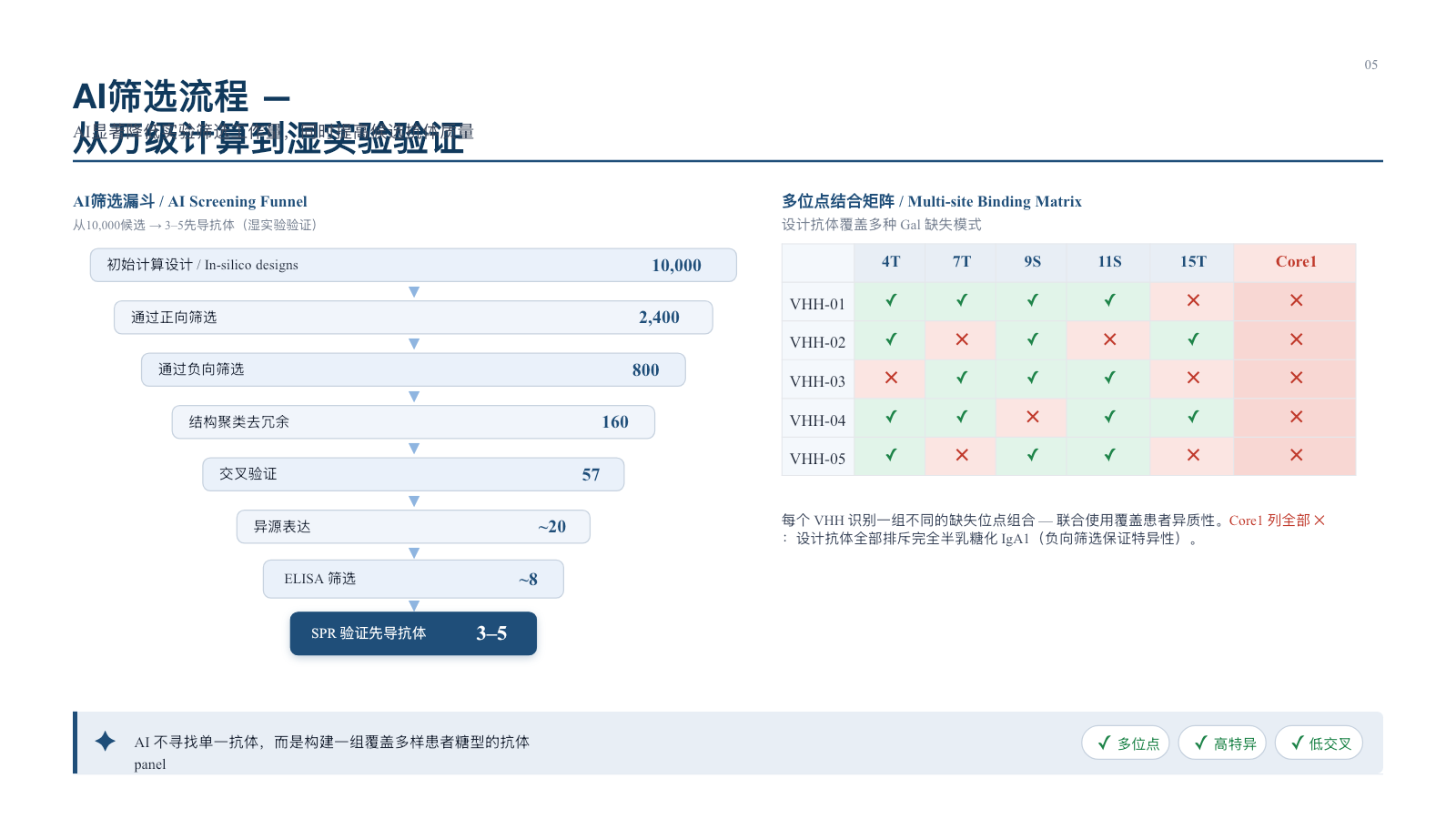Select the 7T column header

tap(962, 262)
